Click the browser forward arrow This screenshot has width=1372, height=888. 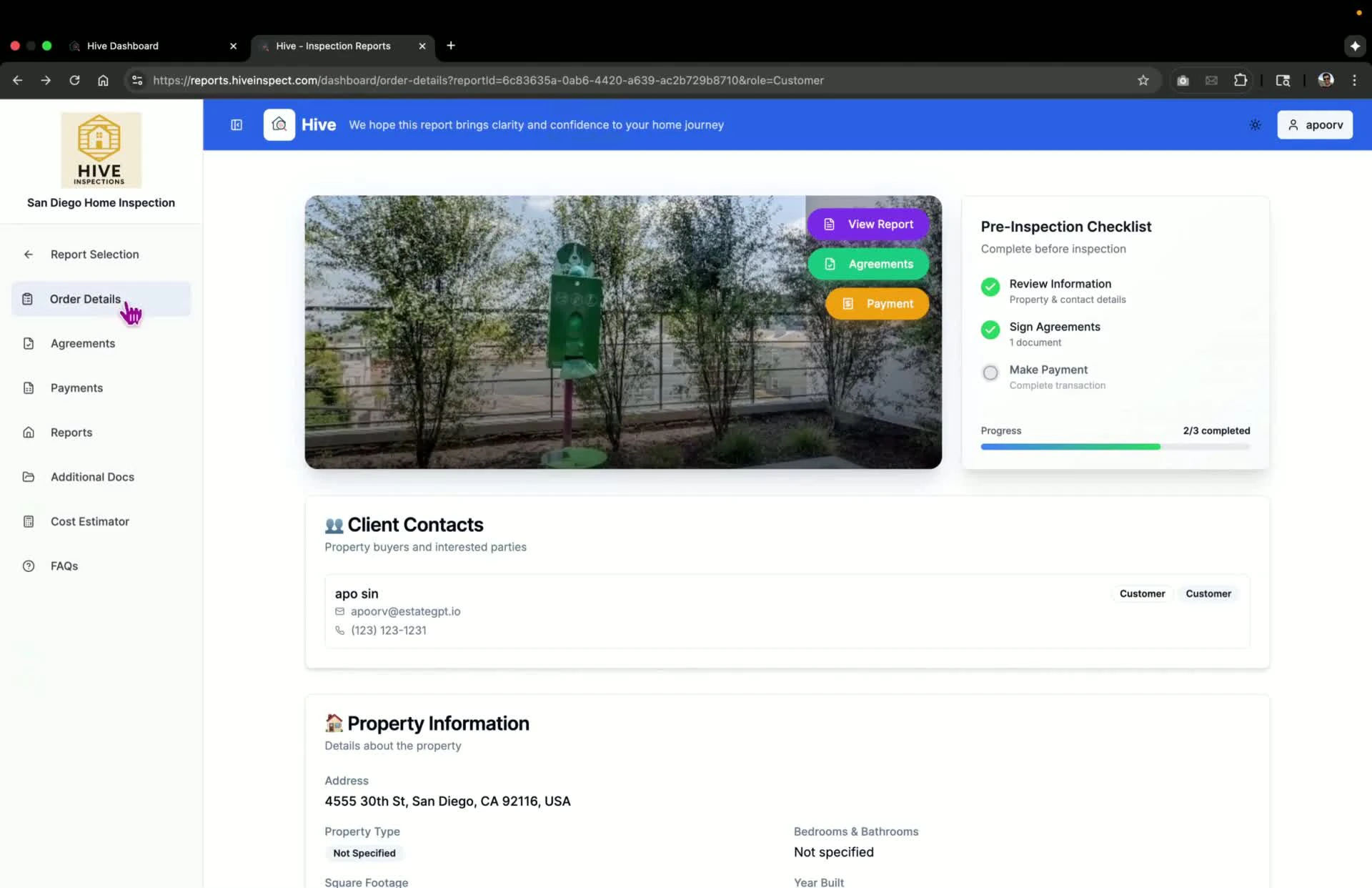tap(46, 81)
